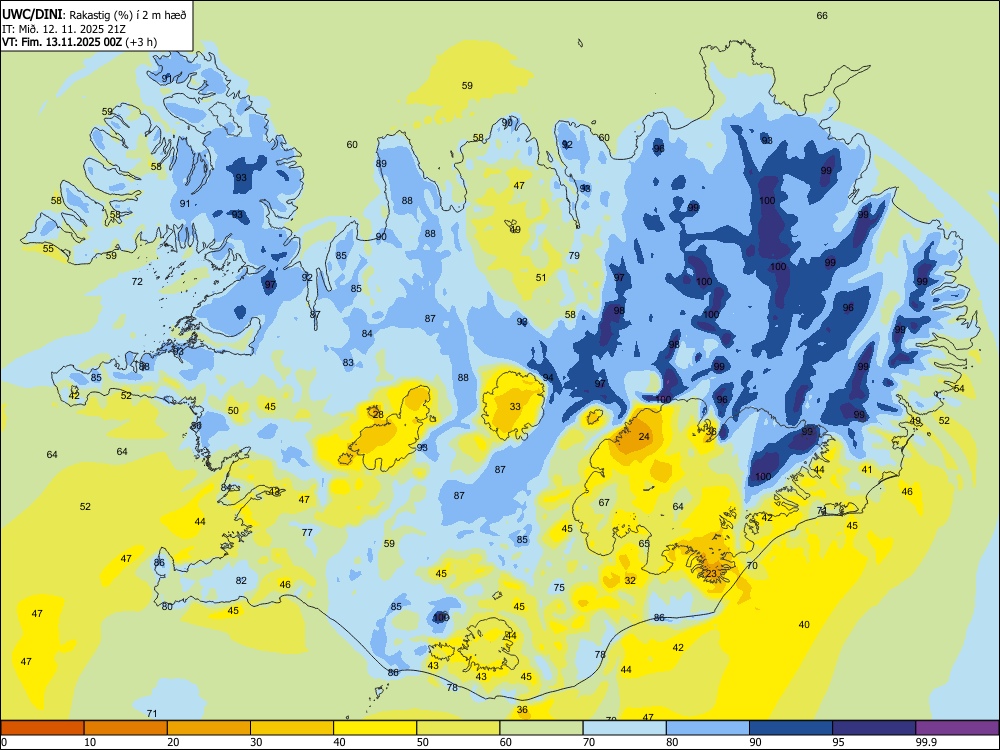Image resolution: width=1000 pixels, height=750 pixels.
Task: Select the 'Rakastig (%) í 2 m hæð' label
Action: click(x=126, y=15)
